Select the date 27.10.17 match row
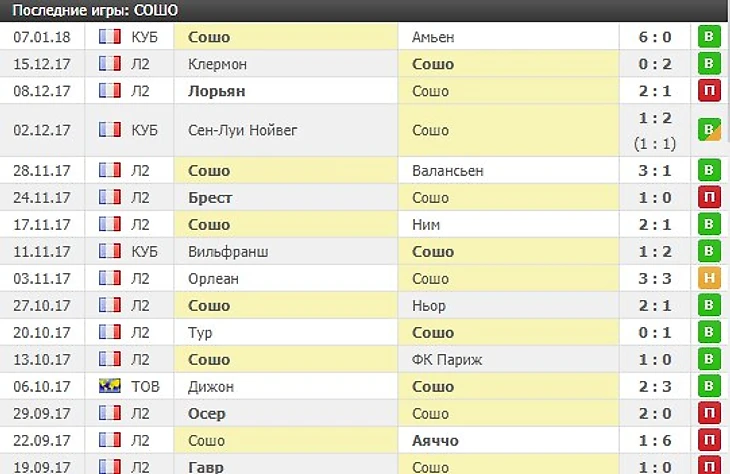This screenshot has height=474, width=730. click(x=42, y=306)
